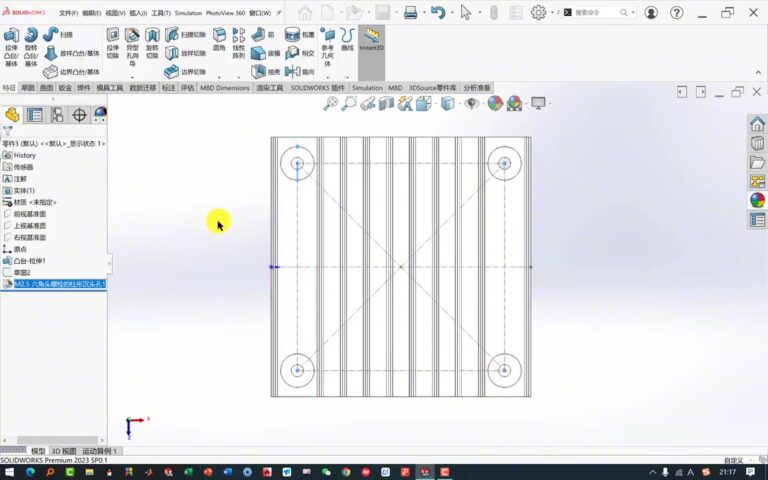Click the Section View icon
Image resolution: width=768 pixels, height=480 pixels.
[386, 103]
